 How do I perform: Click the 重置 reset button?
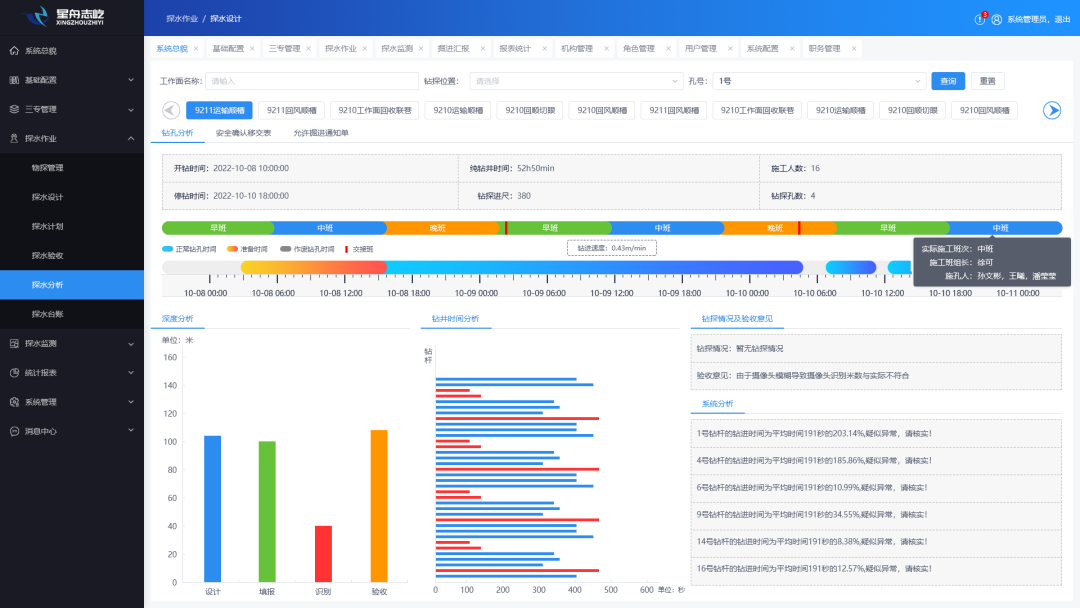[988, 81]
